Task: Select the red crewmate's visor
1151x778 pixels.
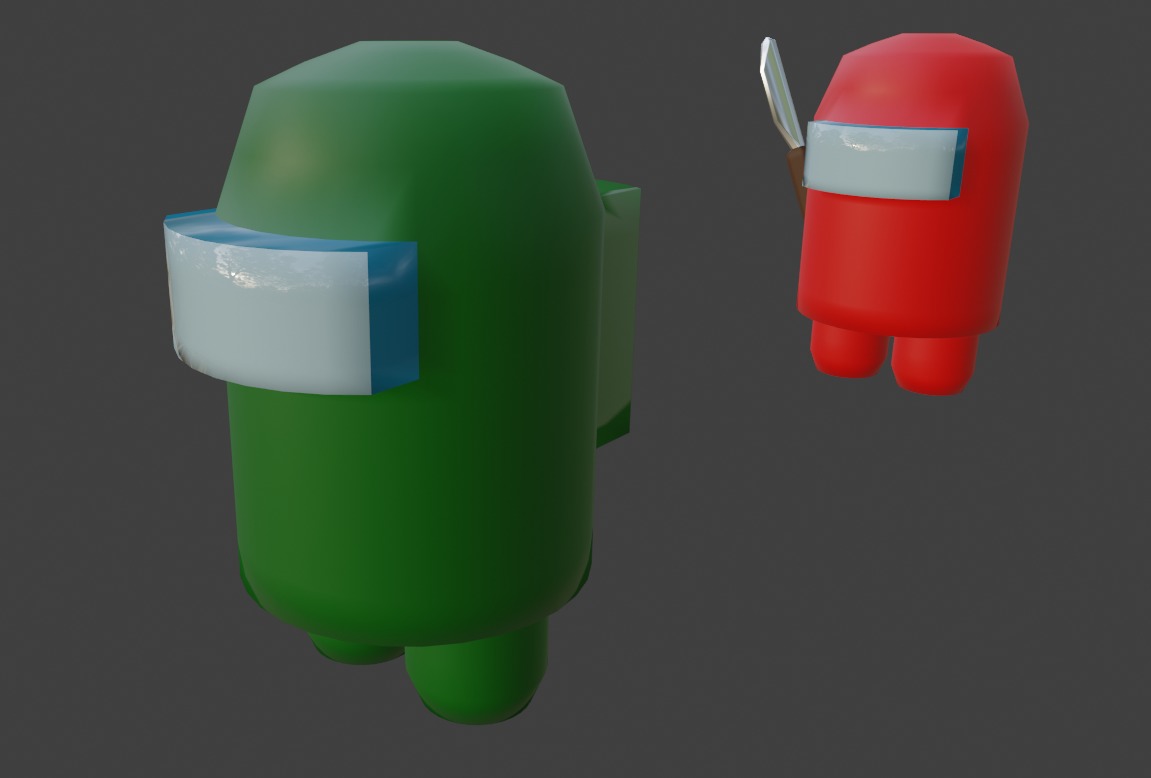Action: click(885, 161)
